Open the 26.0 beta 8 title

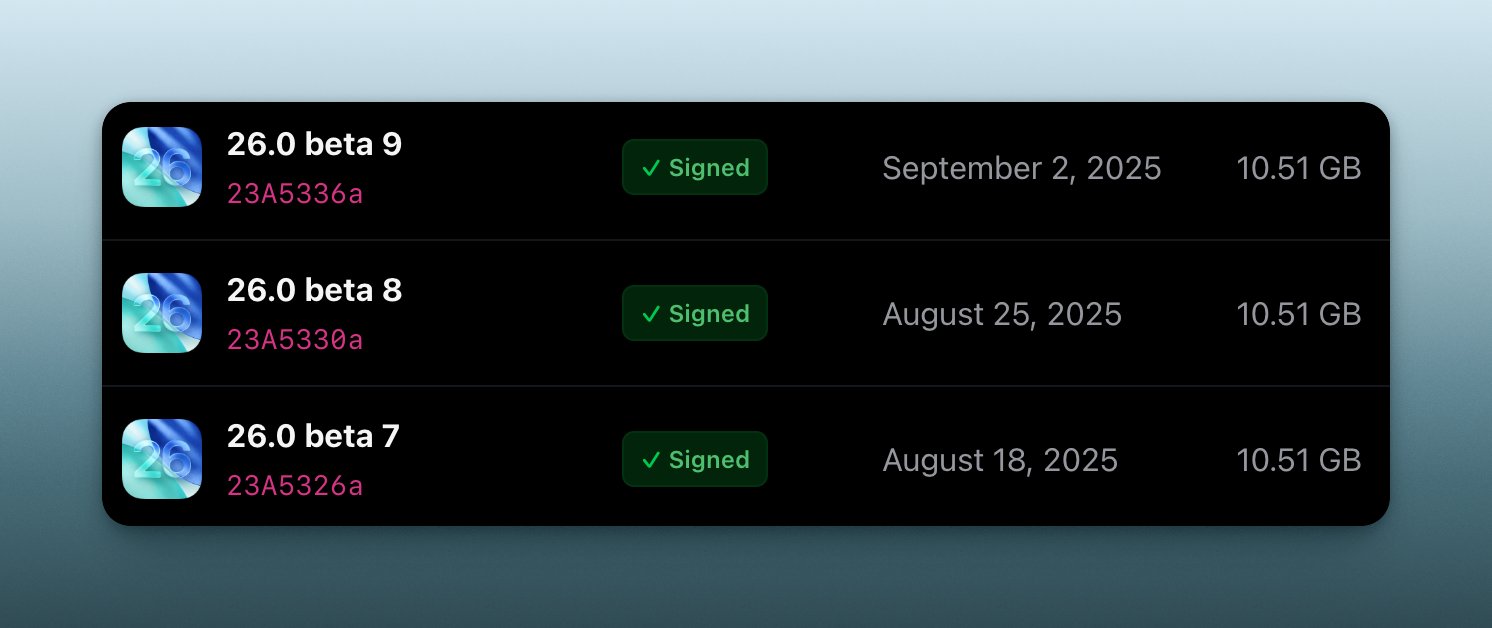[314, 291]
